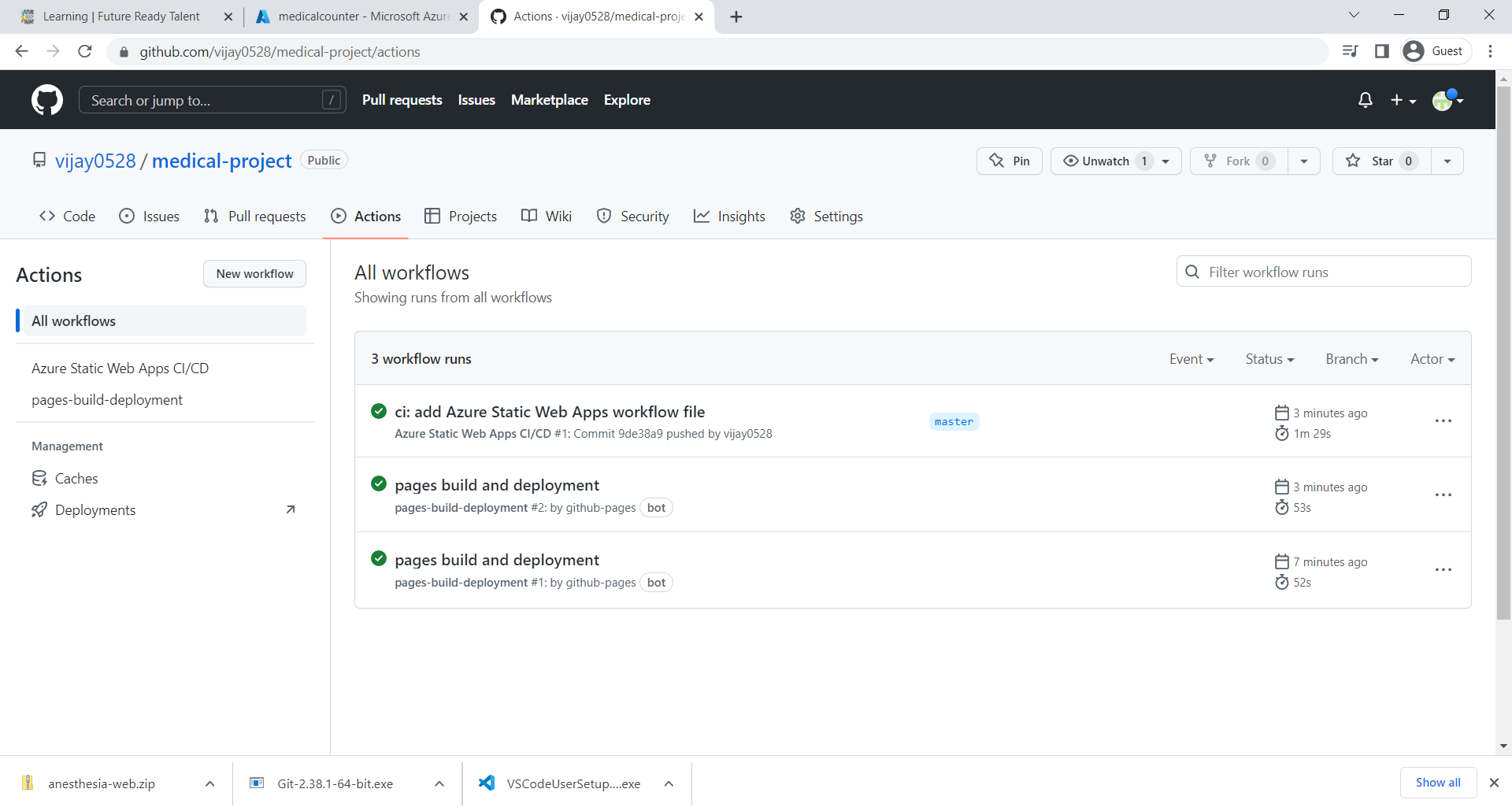The width and height of the screenshot is (1512, 811).
Task: Open the ci: add Azure Static Web Apps run
Action: click(x=550, y=412)
